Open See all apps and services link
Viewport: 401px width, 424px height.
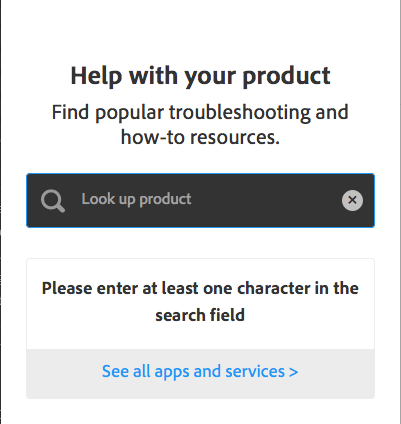[200, 371]
